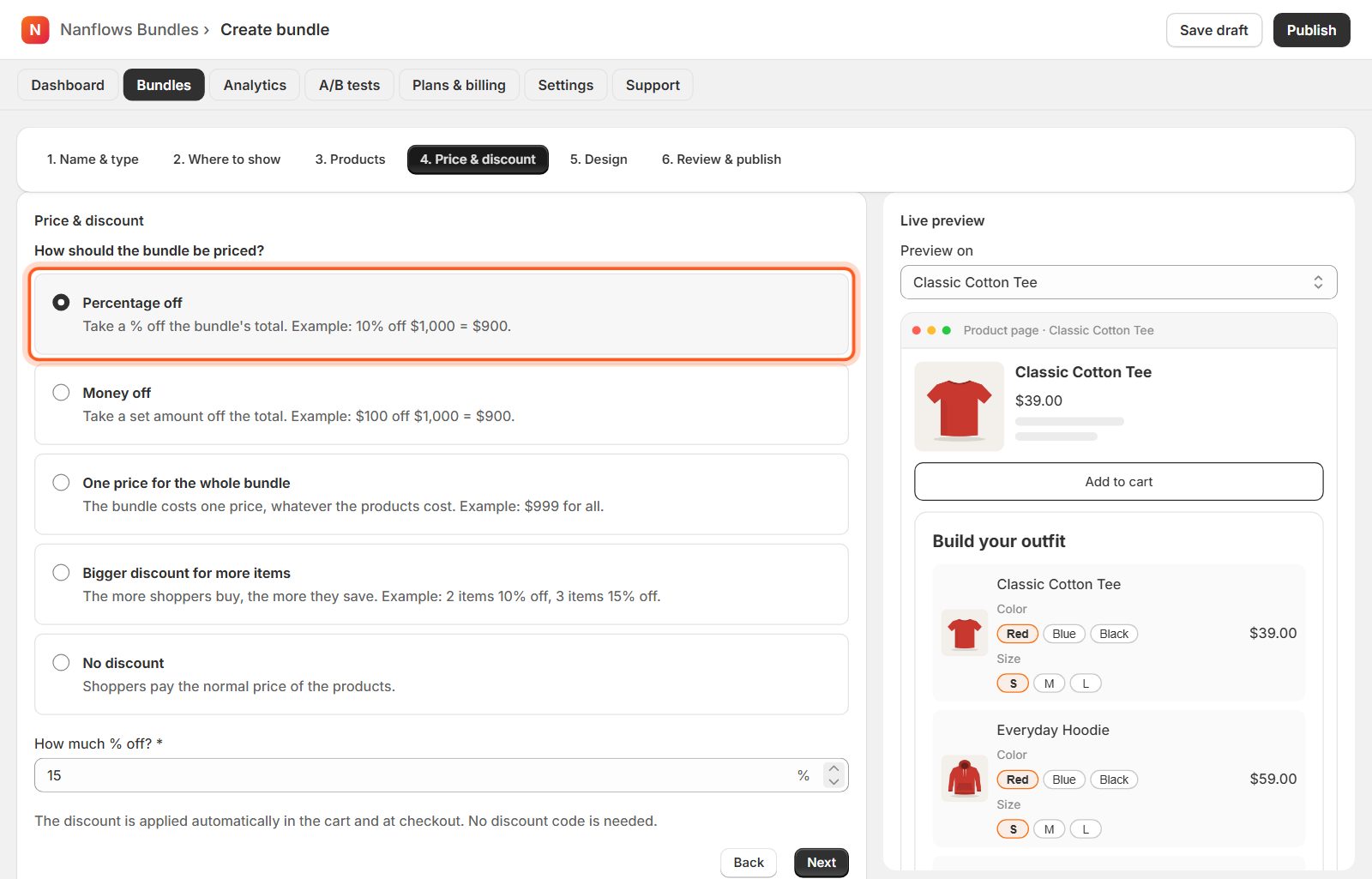Open the Settings tab

[x=565, y=85]
